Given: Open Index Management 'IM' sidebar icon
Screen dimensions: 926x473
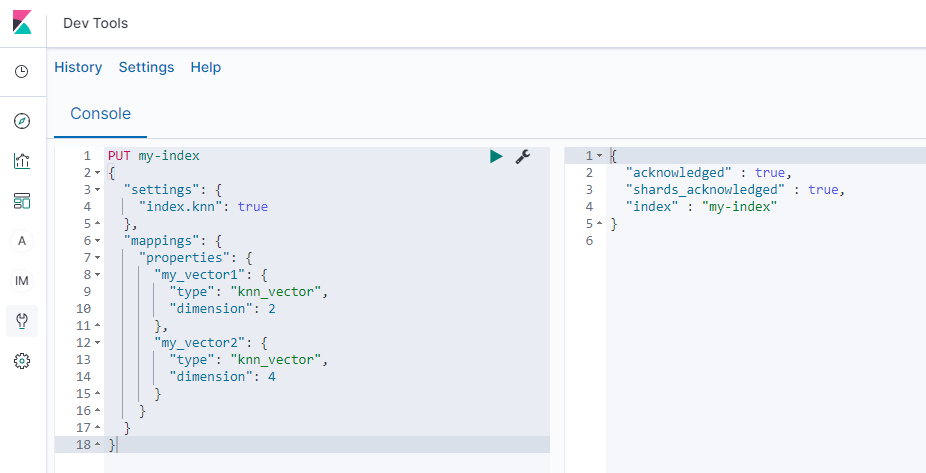Looking at the screenshot, I should (22, 281).
